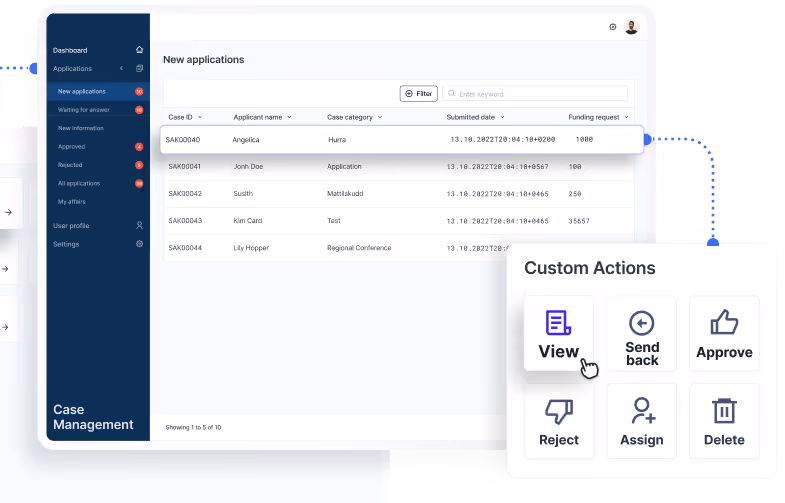The width and height of the screenshot is (785, 503).
Task: Click the Send back action label
Action: (x=642, y=353)
